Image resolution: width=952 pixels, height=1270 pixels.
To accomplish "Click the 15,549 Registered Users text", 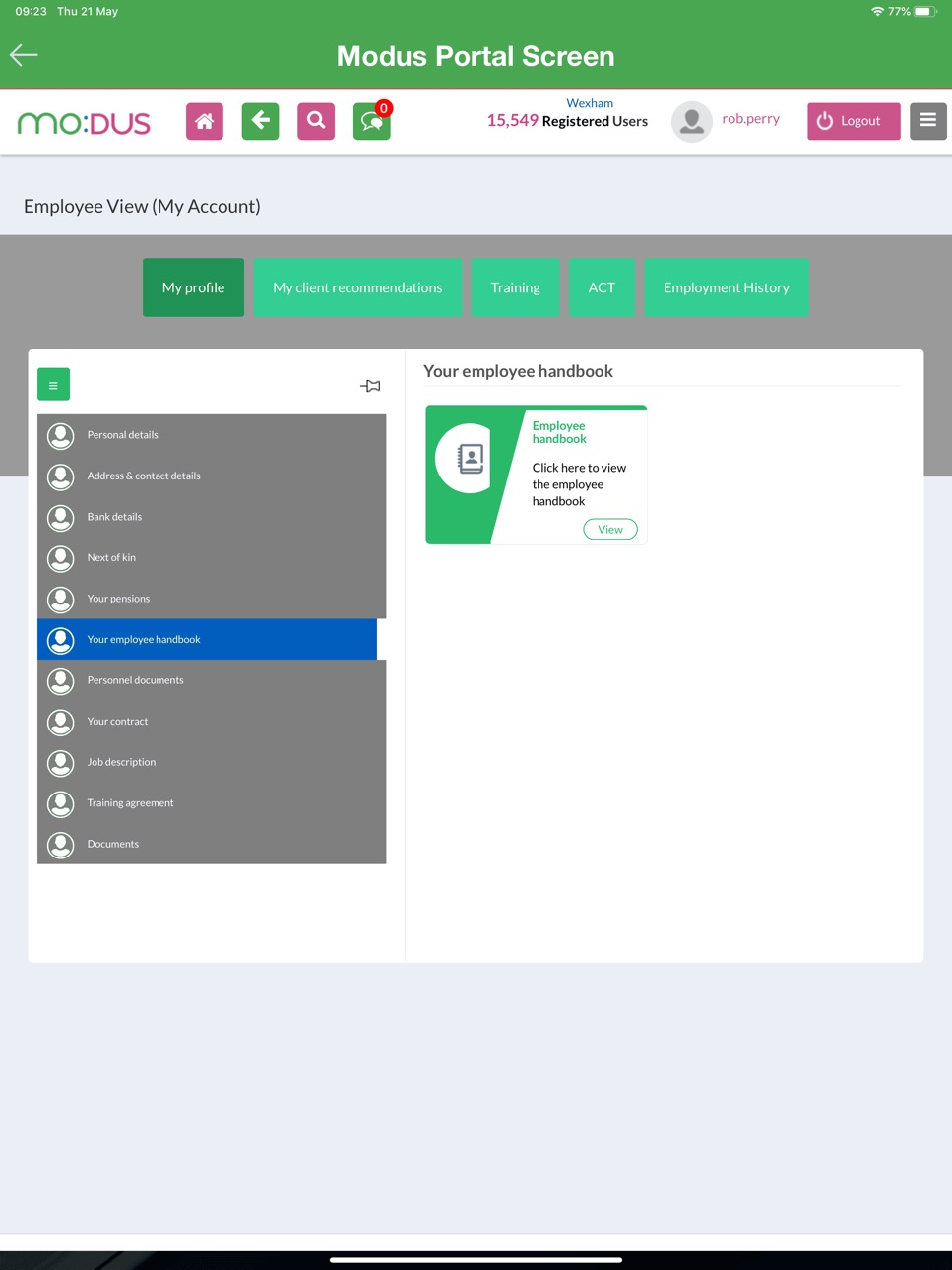I will click(x=567, y=121).
